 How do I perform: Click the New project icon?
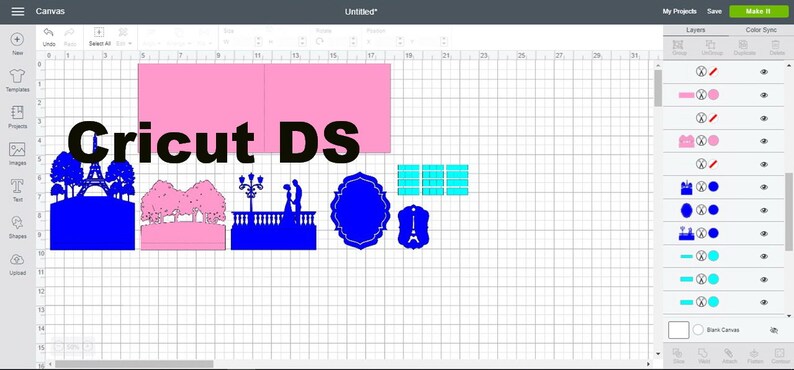[x=17, y=39]
